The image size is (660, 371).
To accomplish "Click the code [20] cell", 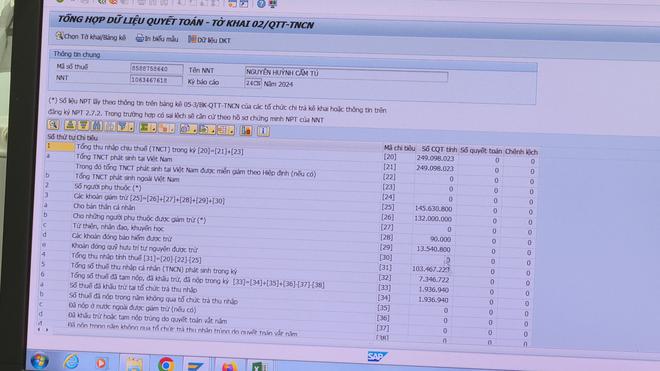I will [390, 157].
